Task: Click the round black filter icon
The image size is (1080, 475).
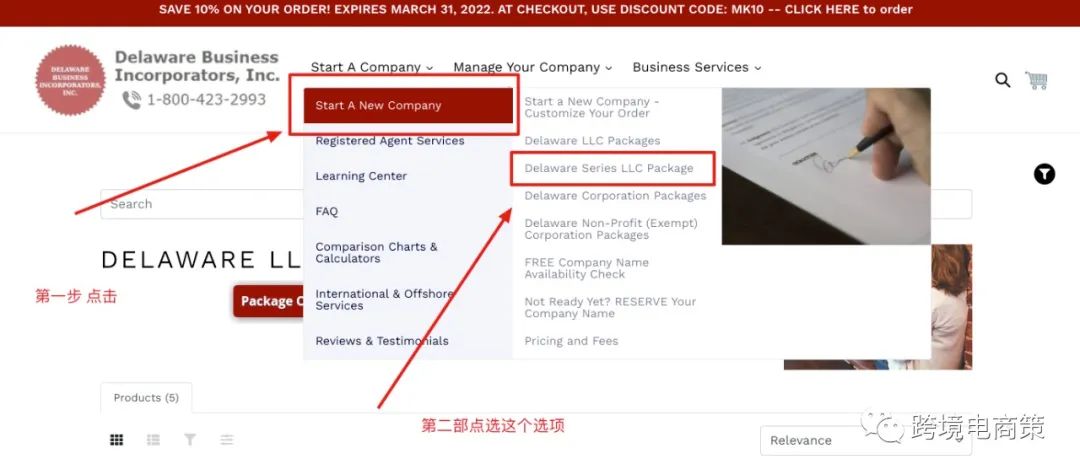Action: 1044,174
